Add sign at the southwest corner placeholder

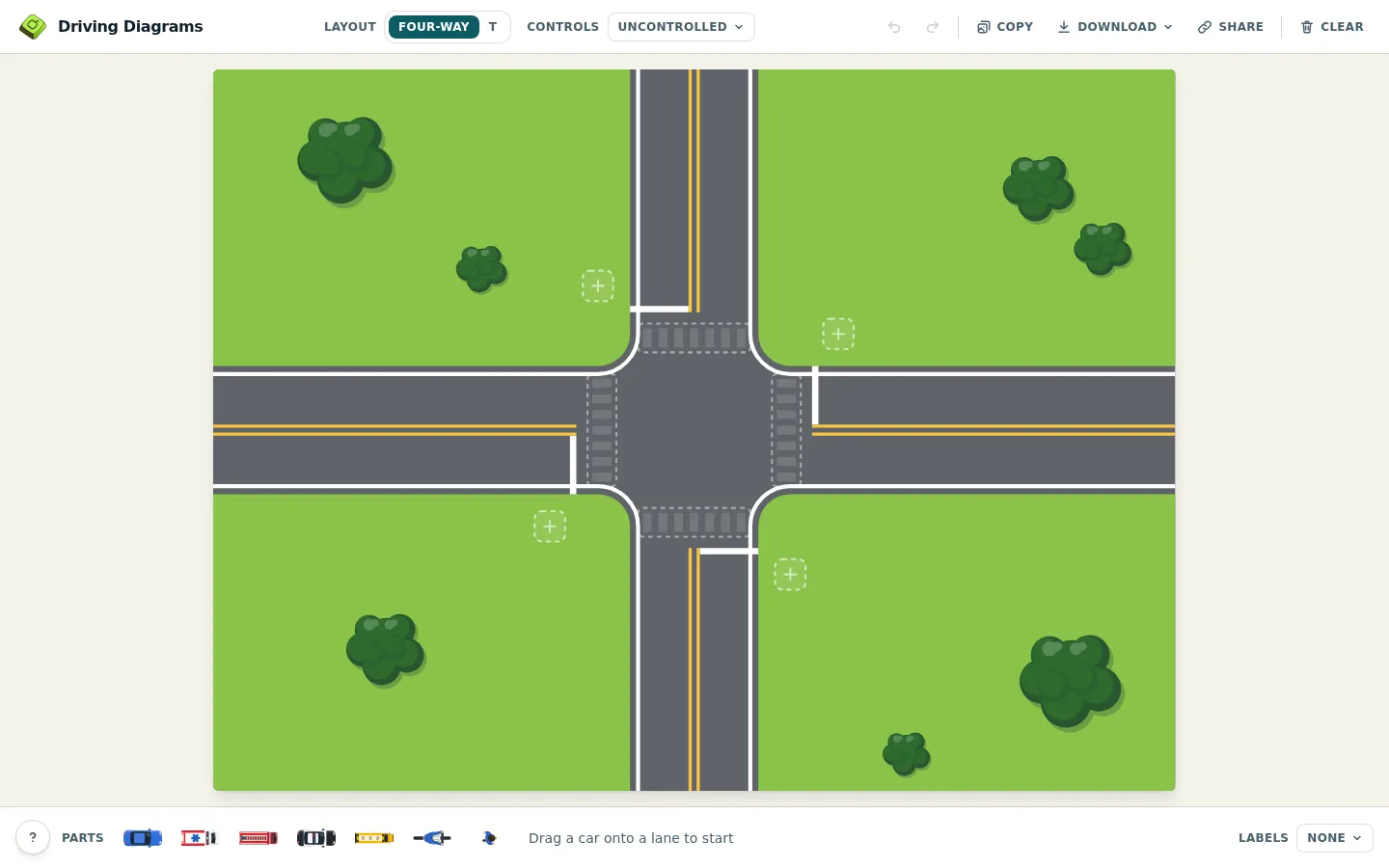pyautogui.click(x=550, y=527)
